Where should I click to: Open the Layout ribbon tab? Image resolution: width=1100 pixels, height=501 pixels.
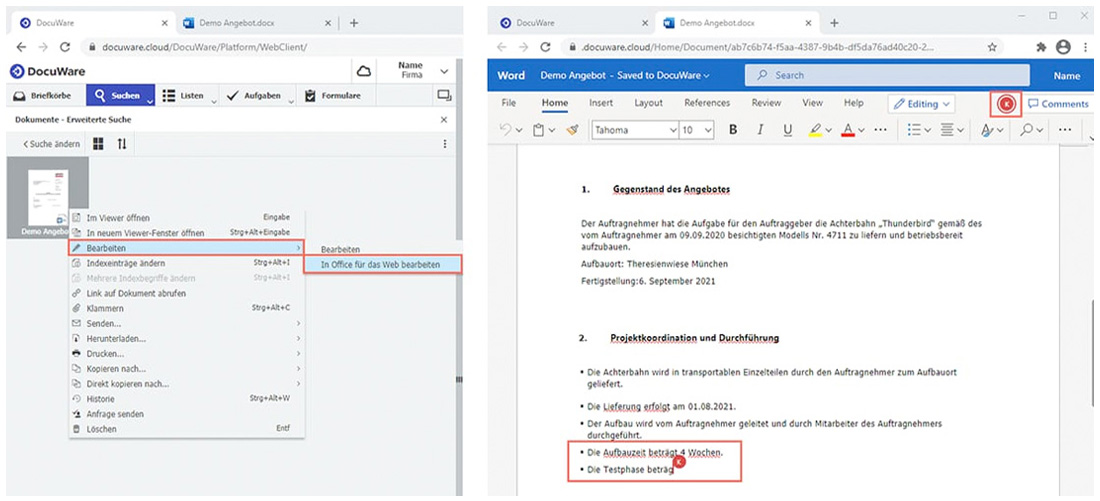pyautogui.click(x=649, y=103)
